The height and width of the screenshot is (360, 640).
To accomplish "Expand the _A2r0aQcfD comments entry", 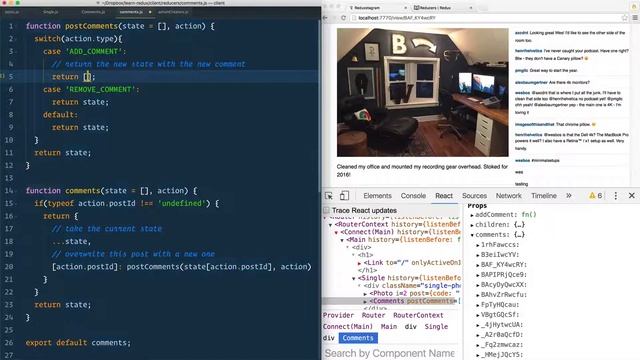I will pyautogui.click(x=478, y=335).
